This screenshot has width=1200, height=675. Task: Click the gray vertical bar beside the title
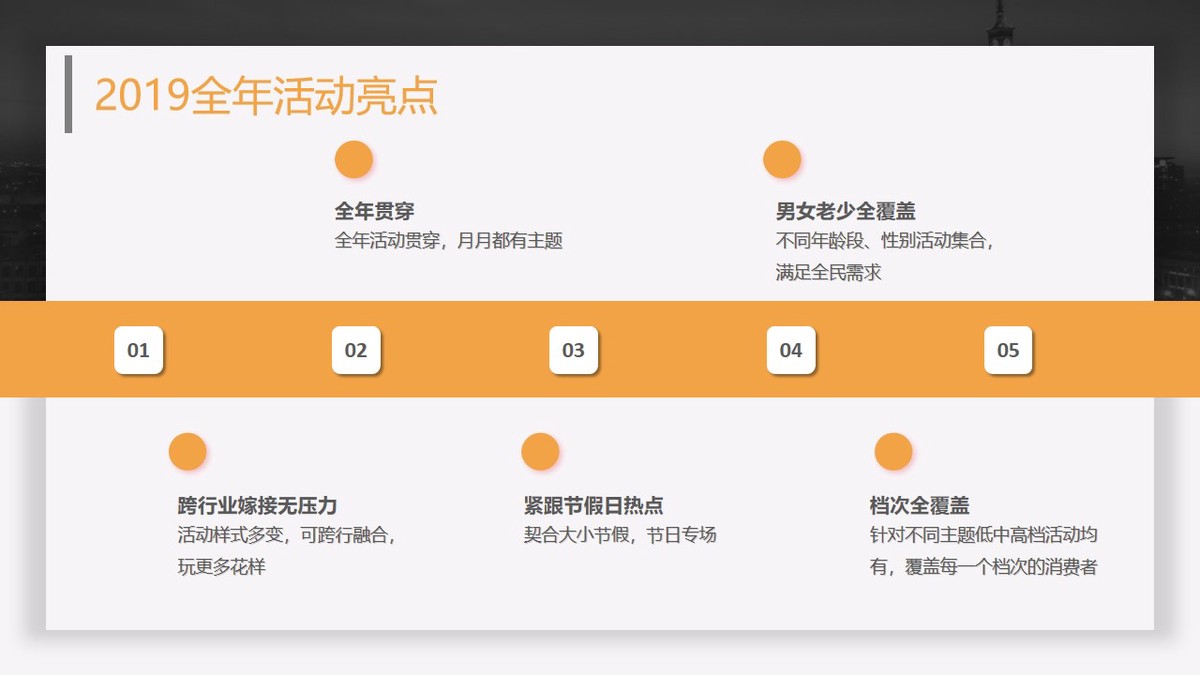click(x=68, y=93)
